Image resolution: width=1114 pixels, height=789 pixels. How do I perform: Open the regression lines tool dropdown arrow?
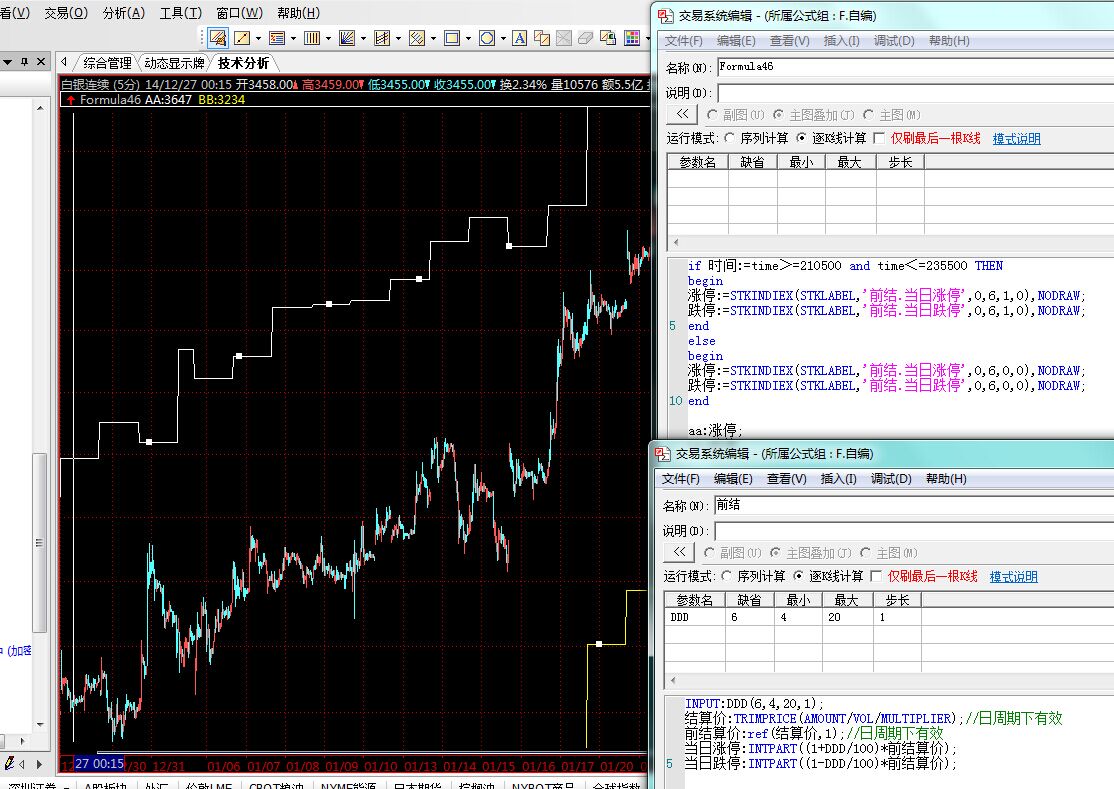click(x=433, y=38)
